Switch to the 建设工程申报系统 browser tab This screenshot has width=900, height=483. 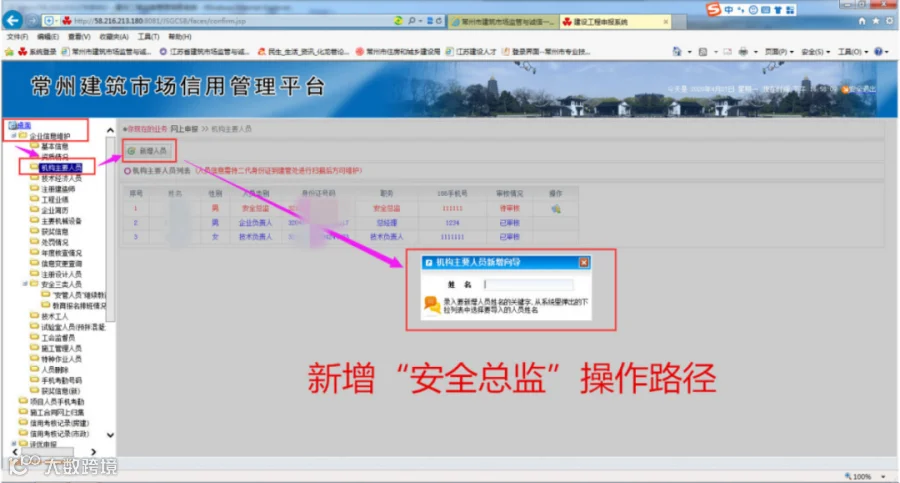point(610,22)
